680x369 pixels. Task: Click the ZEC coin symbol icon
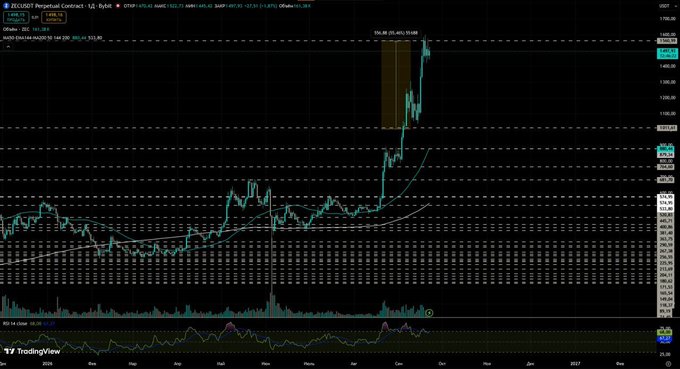(6, 6)
